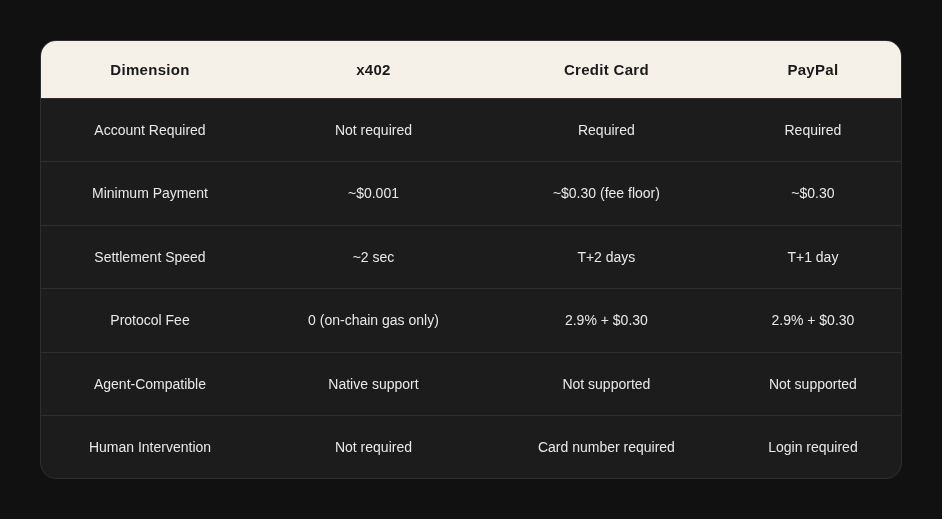The width and height of the screenshot is (942, 519).
Task: Click the Agent-Compatible row label
Action: 150,384
